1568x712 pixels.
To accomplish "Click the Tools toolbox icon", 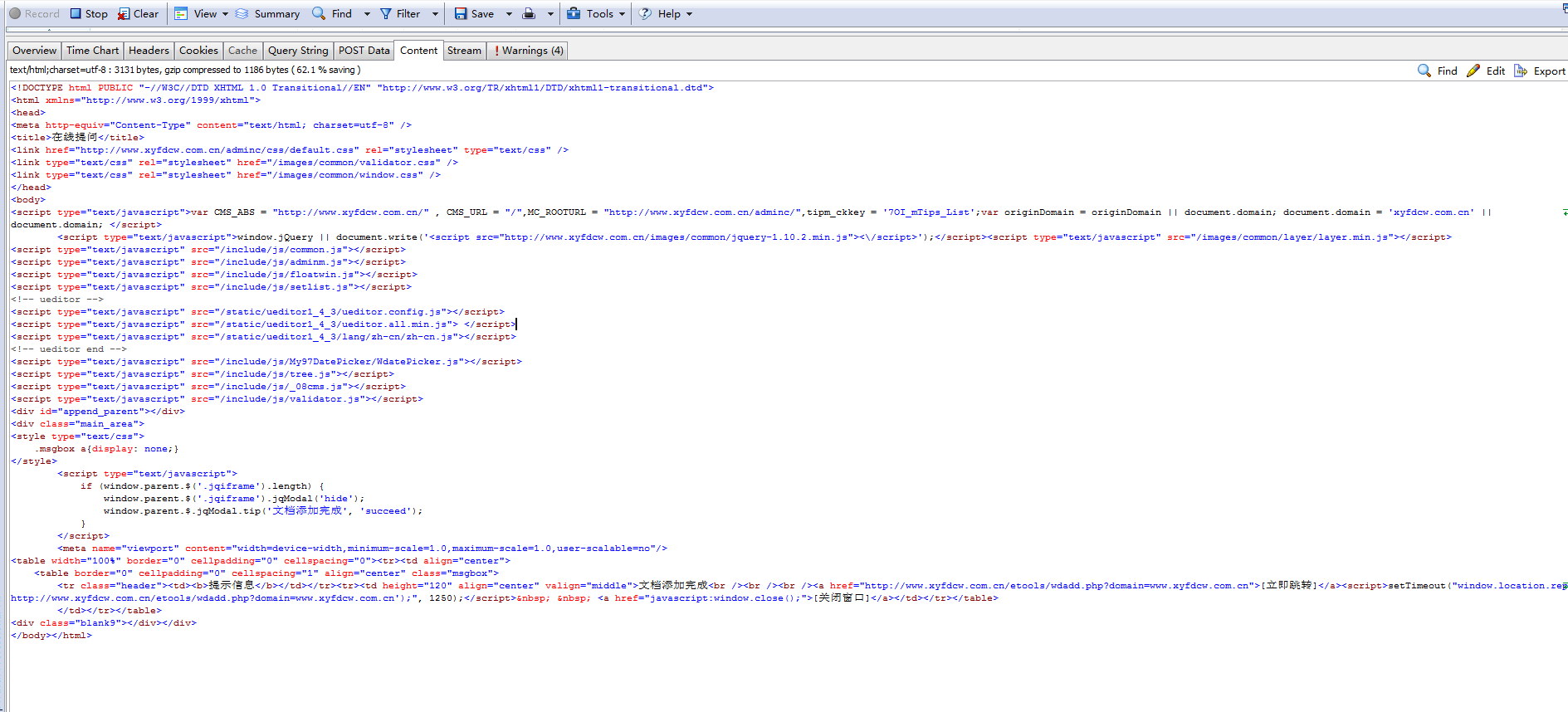I will point(574,14).
